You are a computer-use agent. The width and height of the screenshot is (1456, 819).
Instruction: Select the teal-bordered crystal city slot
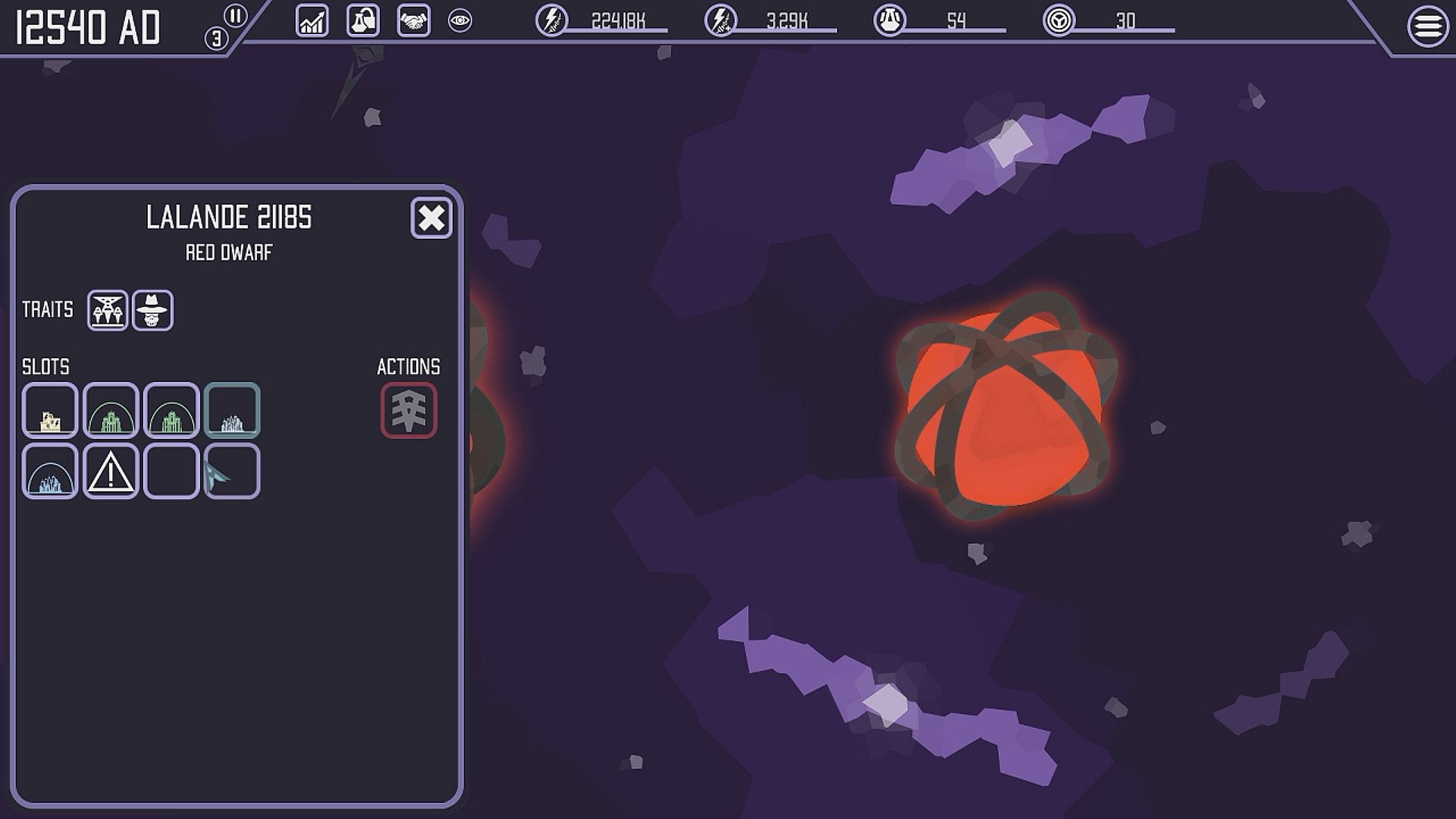click(232, 410)
